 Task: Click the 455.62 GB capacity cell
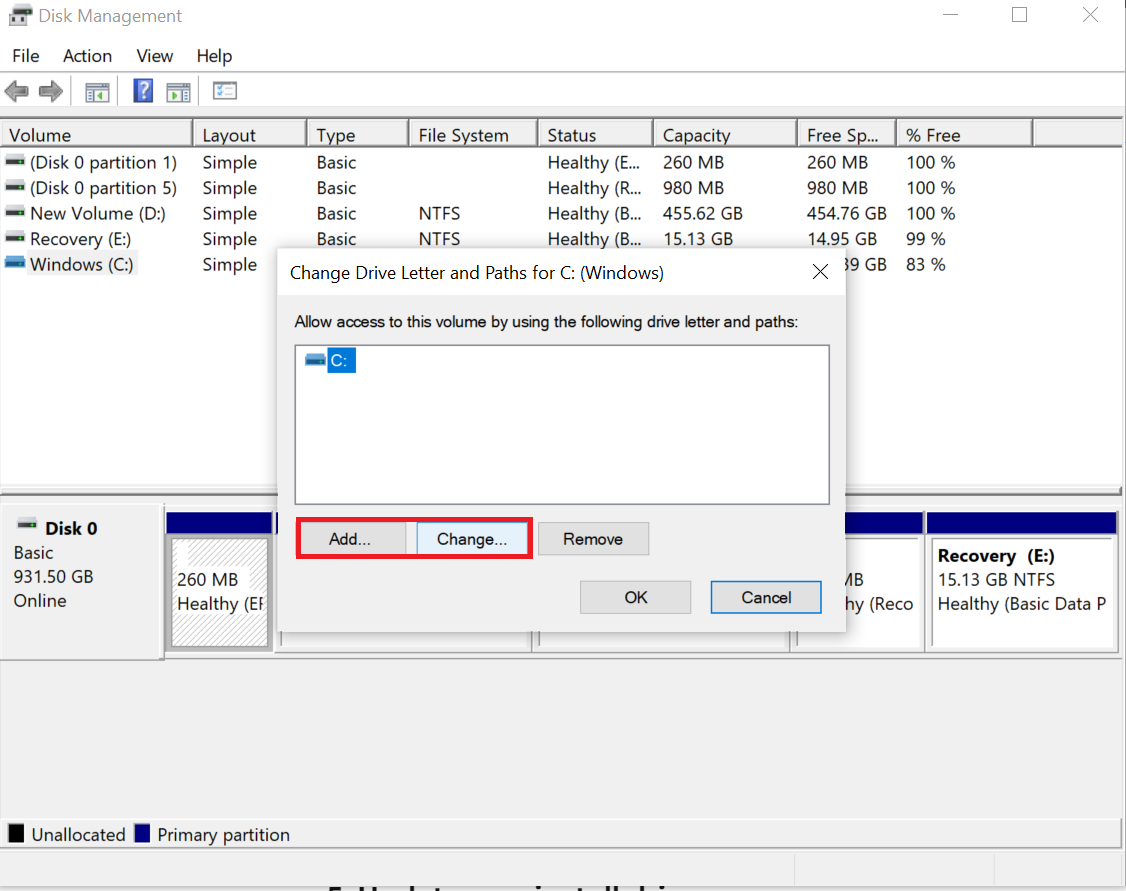[702, 213]
